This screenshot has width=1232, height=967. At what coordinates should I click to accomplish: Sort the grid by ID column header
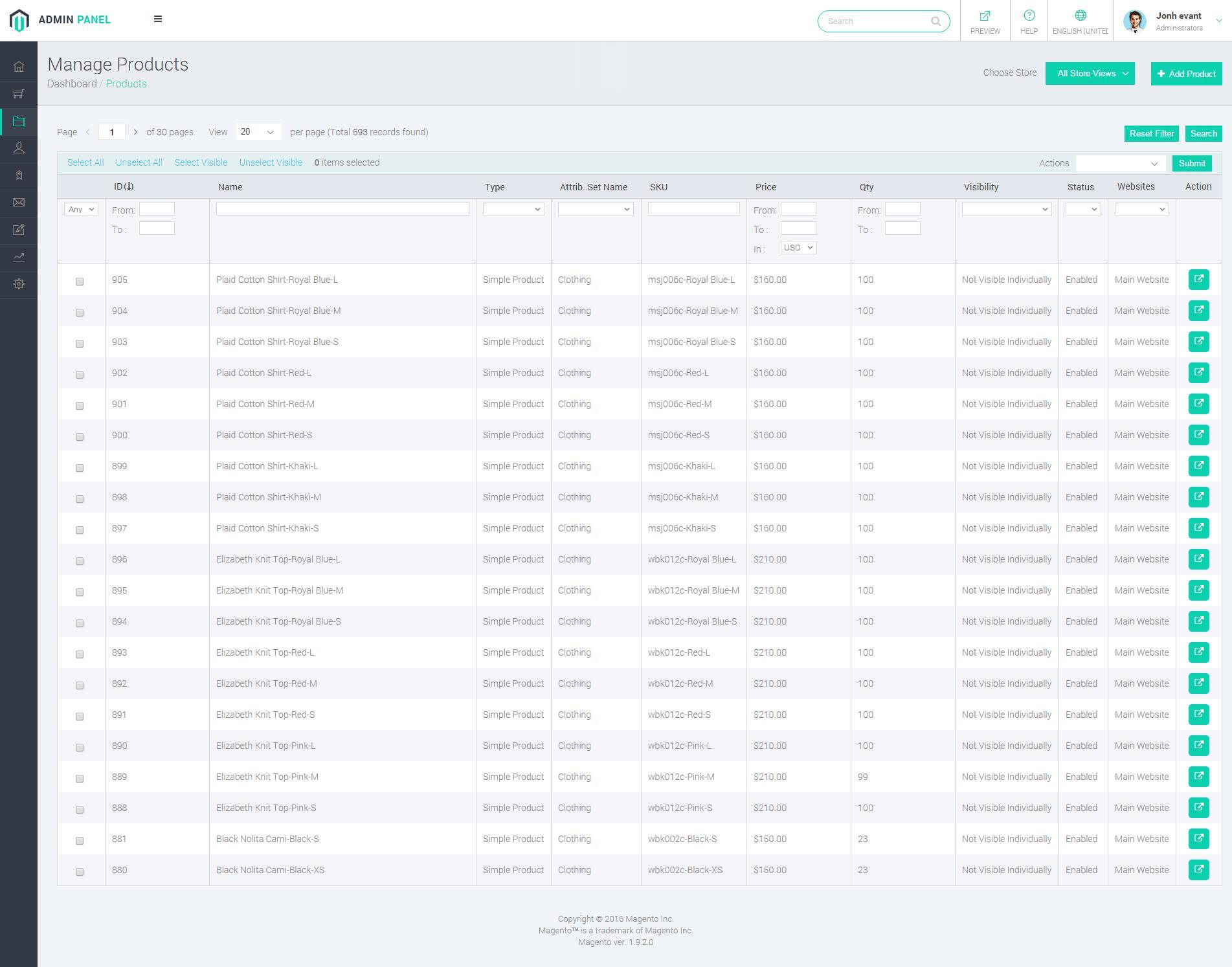tap(123, 187)
